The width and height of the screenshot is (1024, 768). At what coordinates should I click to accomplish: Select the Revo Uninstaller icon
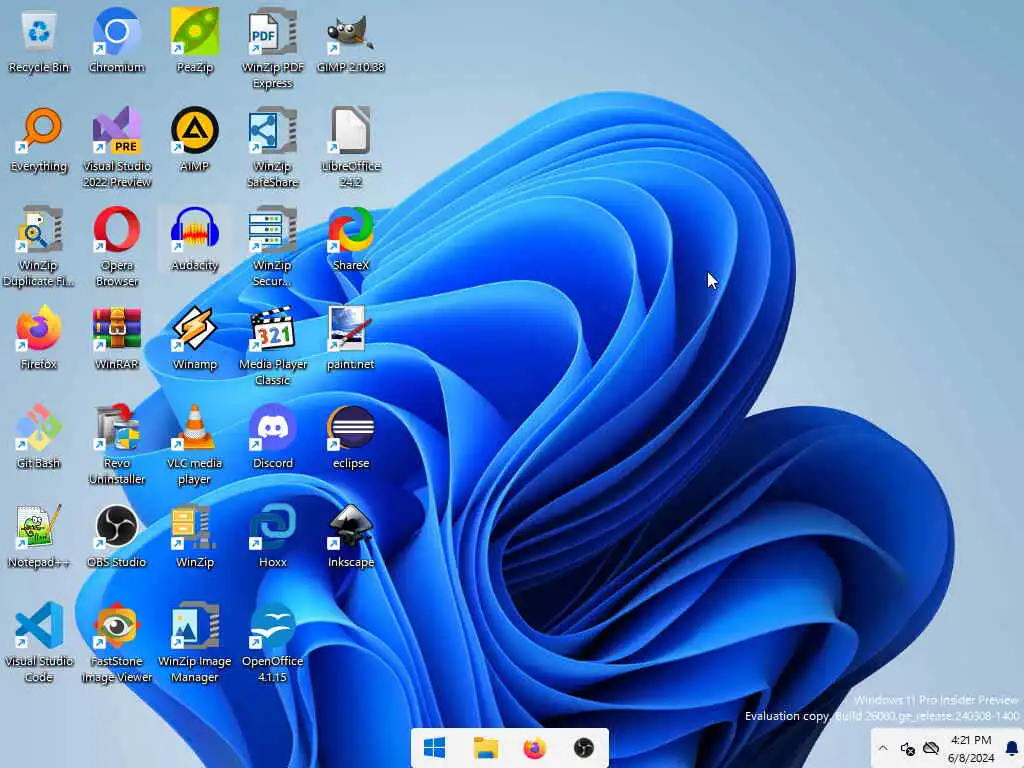point(117,445)
